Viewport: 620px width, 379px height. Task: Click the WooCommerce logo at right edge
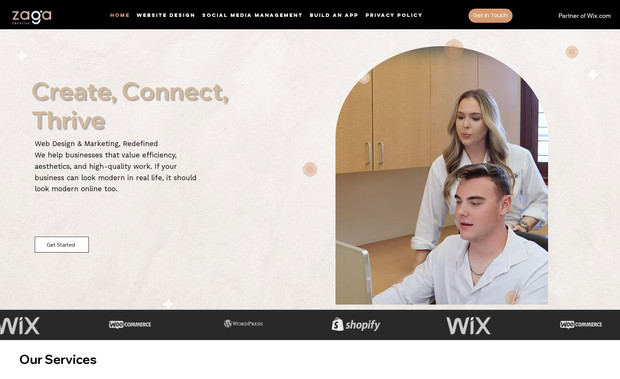point(581,324)
